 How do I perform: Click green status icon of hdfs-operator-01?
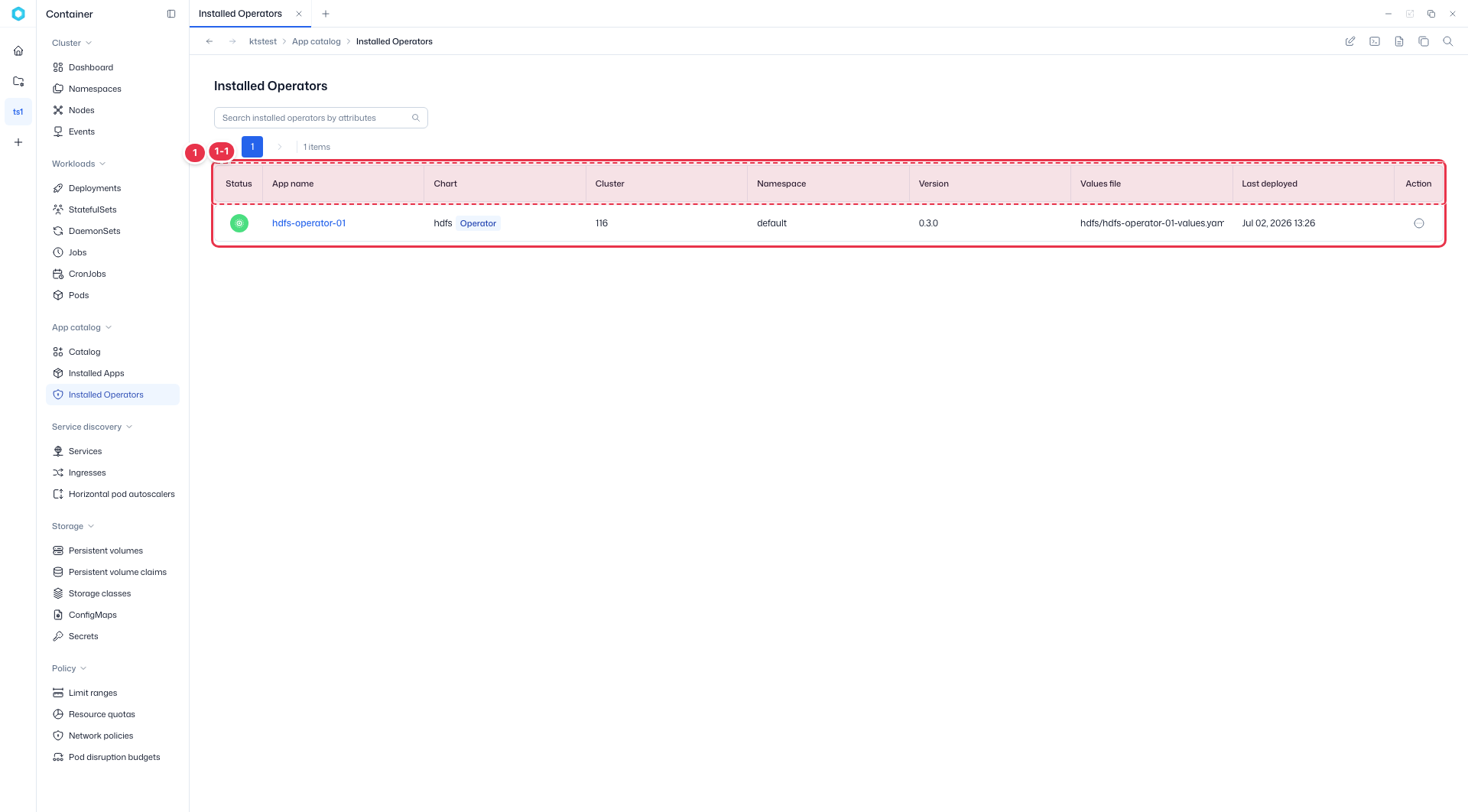pos(239,223)
